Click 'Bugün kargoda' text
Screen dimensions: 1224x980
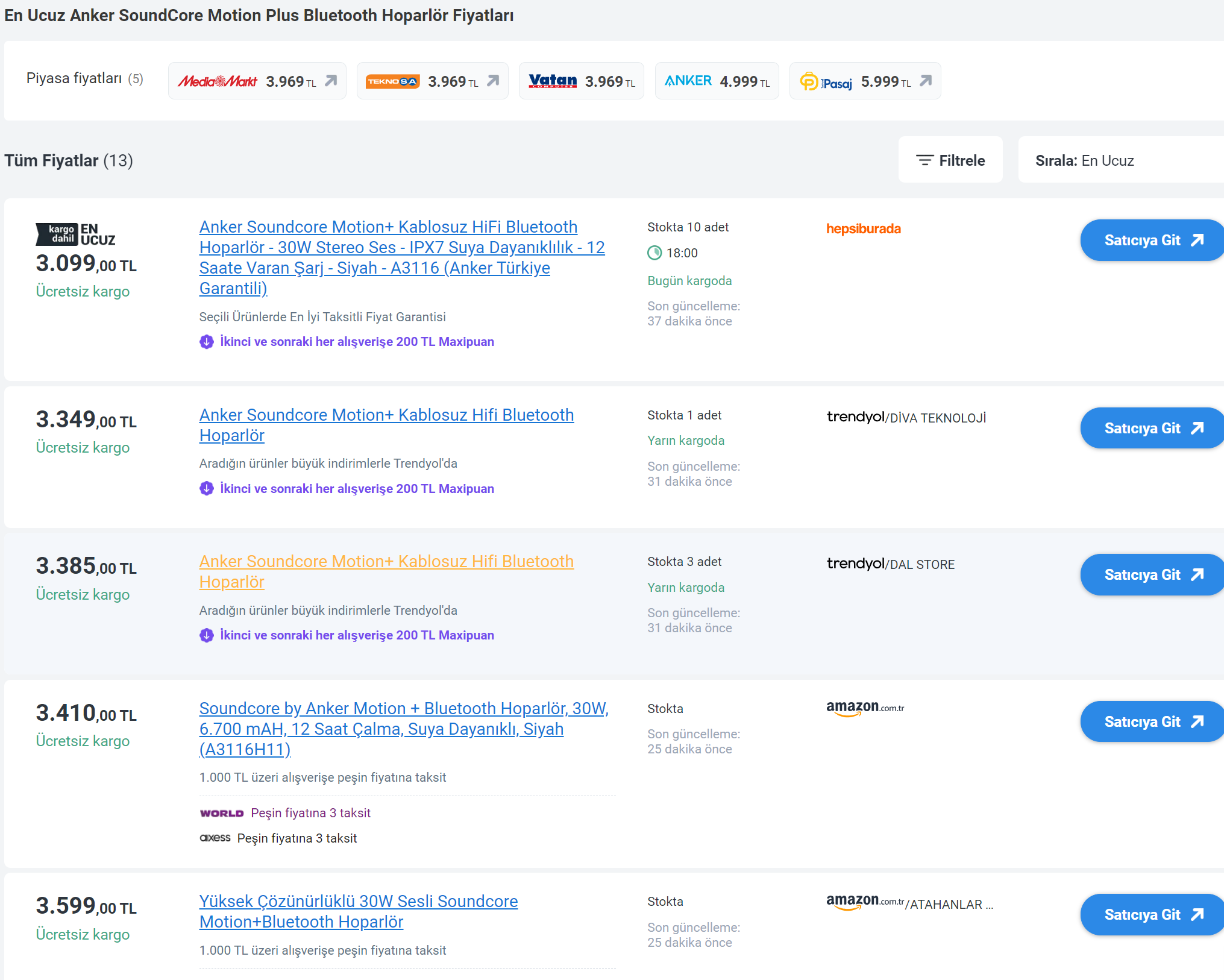(x=689, y=281)
